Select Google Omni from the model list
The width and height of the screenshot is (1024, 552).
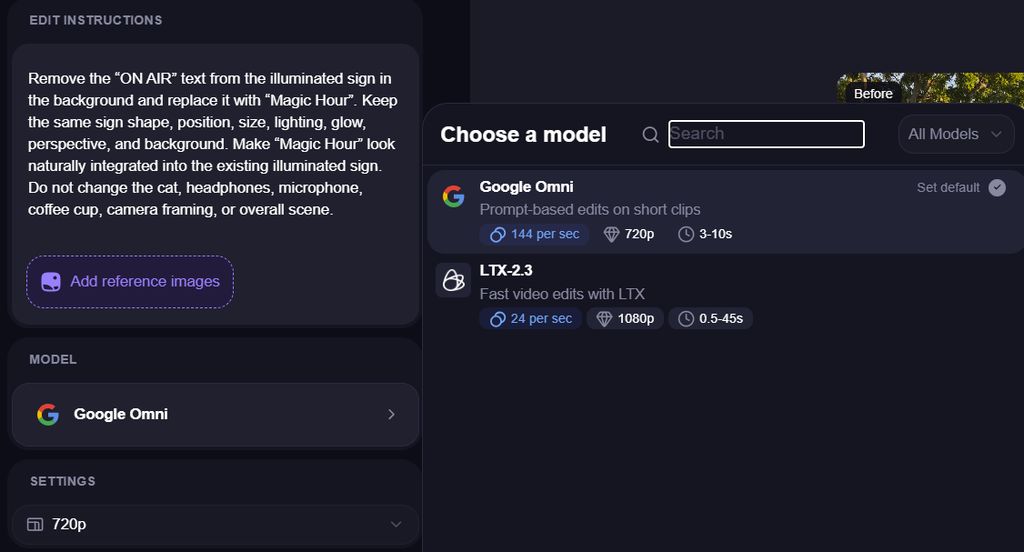[726, 212]
